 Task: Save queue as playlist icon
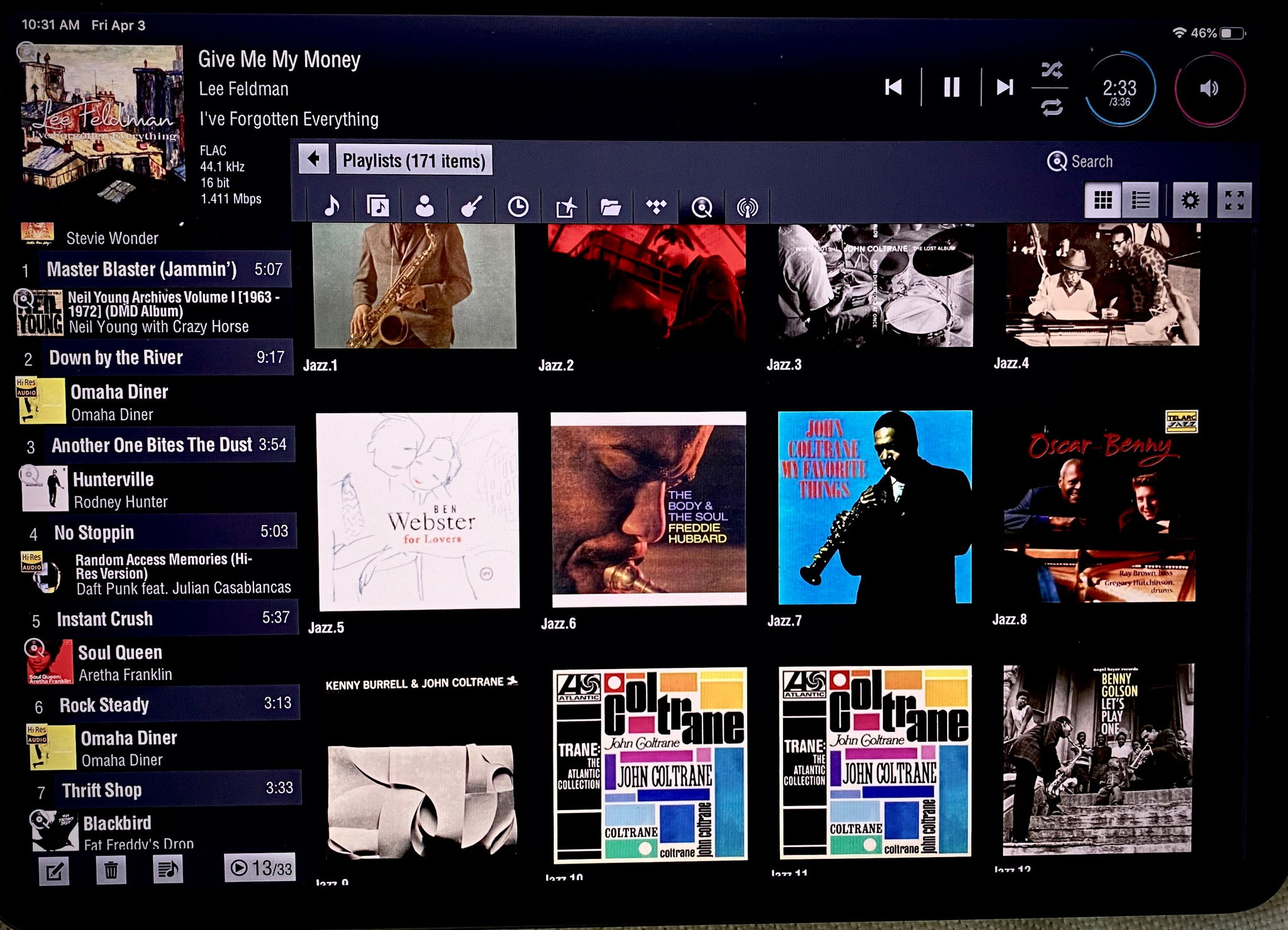pyautogui.click(x=168, y=869)
